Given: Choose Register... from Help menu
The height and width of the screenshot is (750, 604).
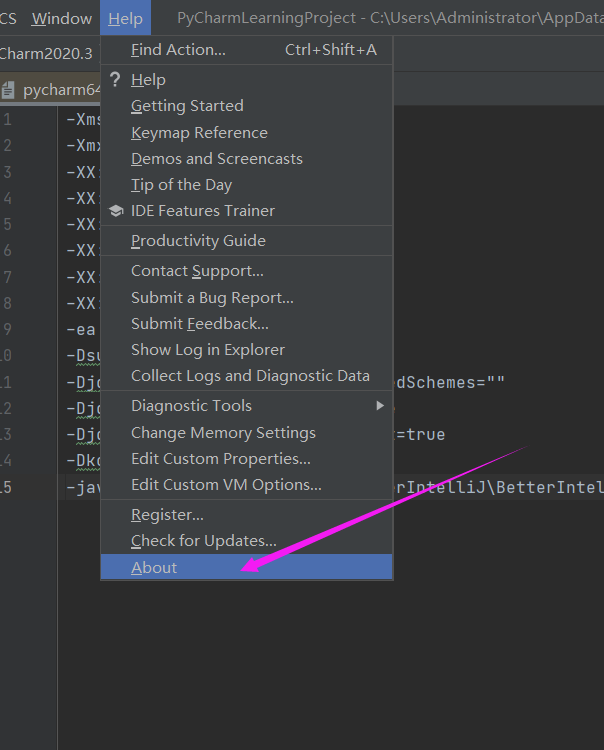Looking at the screenshot, I should coord(247,515).
